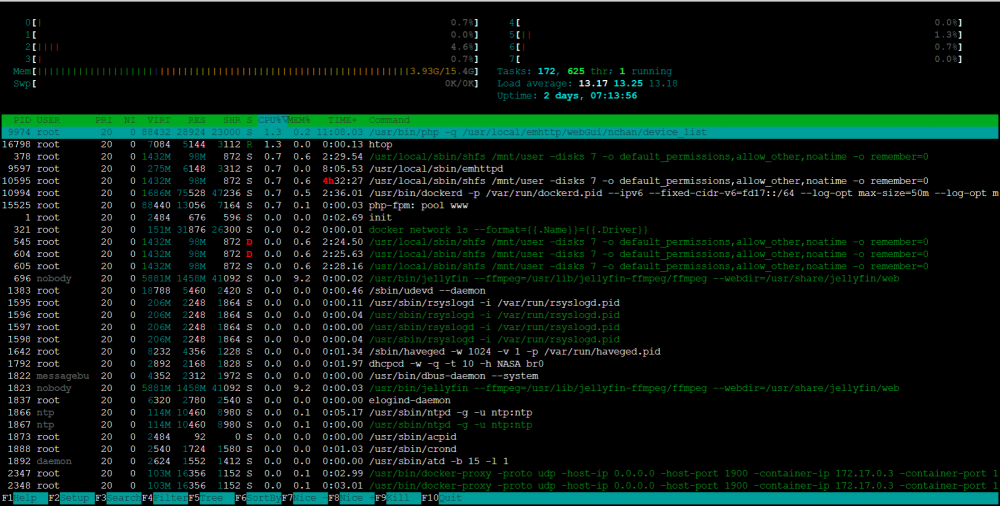Screen dimensions: 1000x506
Task: Select the php-fpm pool www row
Action: (500, 205)
